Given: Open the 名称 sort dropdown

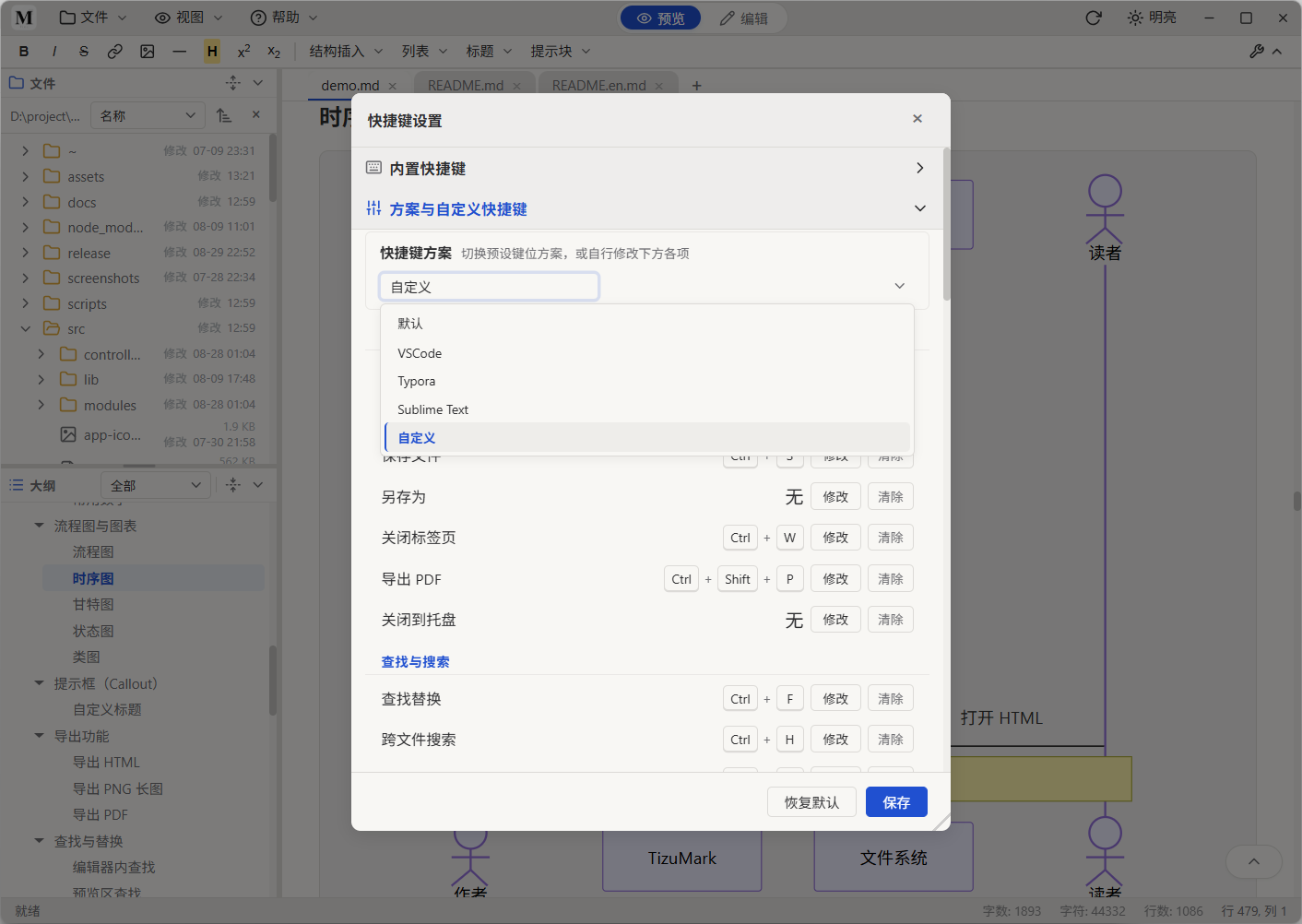Looking at the screenshot, I should (148, 115).
